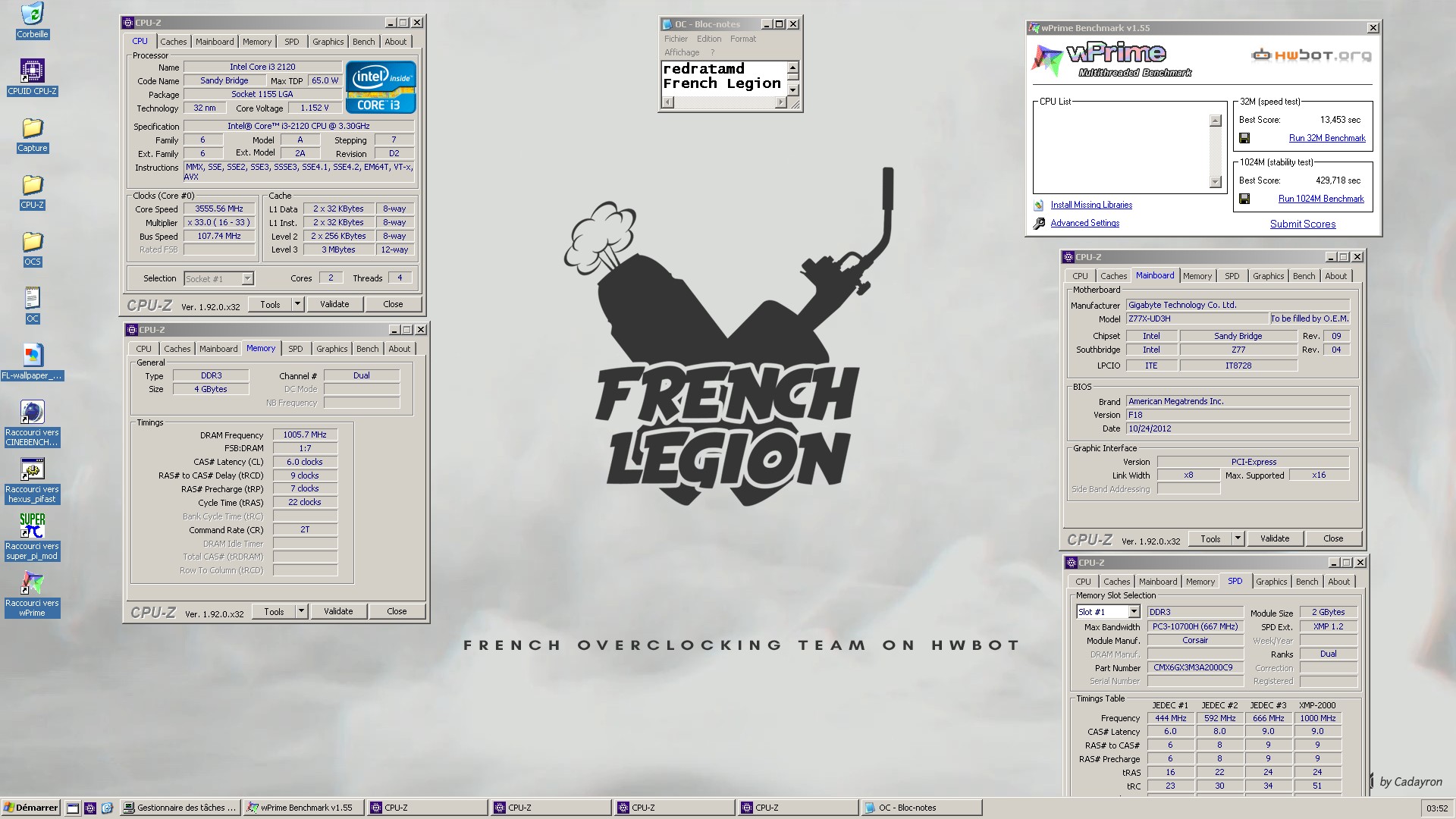The height and width of the screenshot is (819, 1456).
Task: Open the OC text file icon
Action: (32, 298)
